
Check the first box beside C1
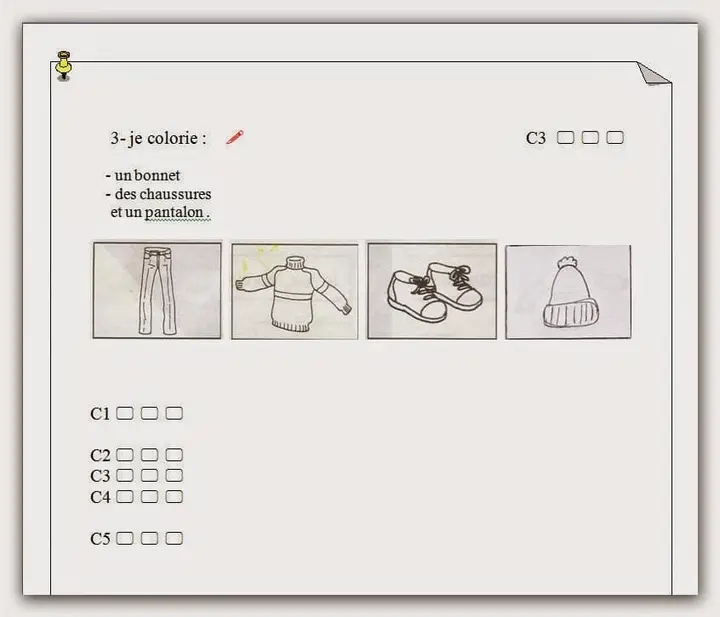coord(125,413)
